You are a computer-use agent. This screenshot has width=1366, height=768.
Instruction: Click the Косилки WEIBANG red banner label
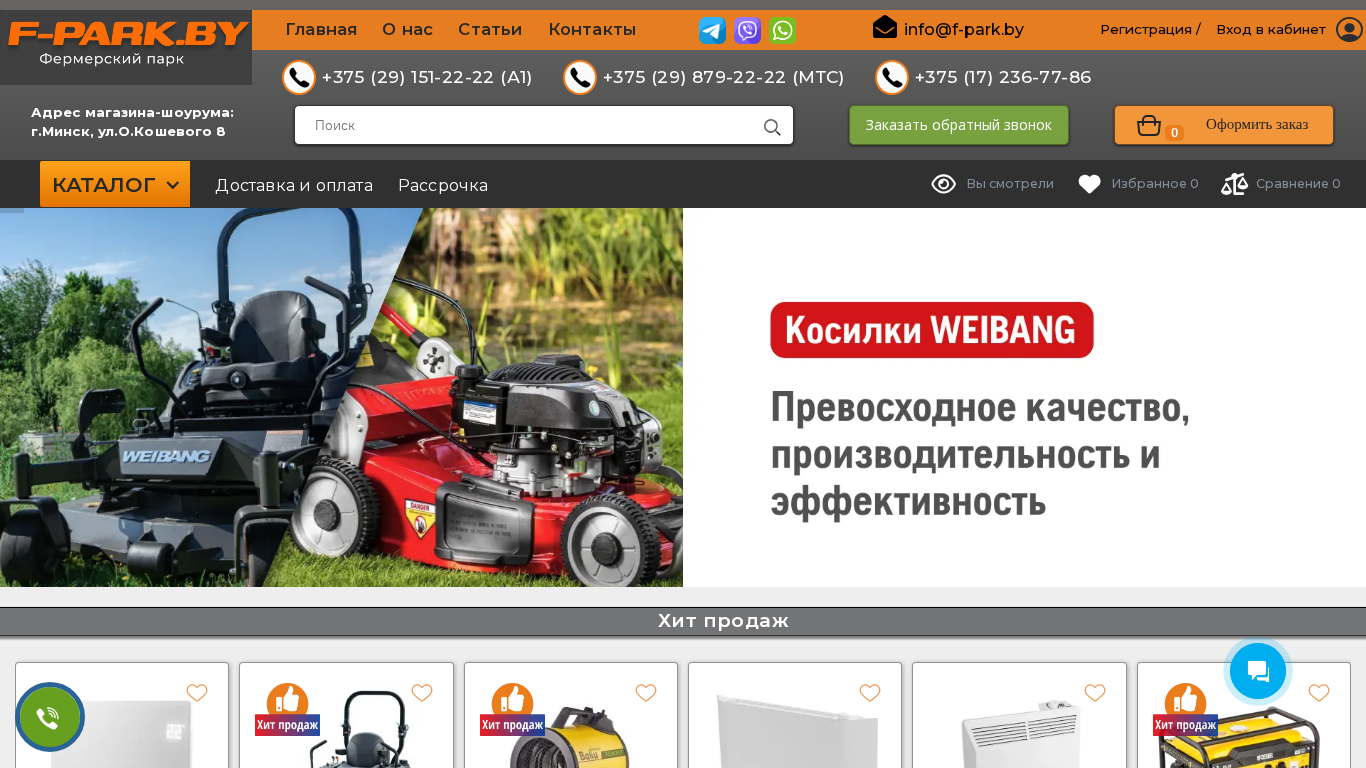[x=932, y=330]
